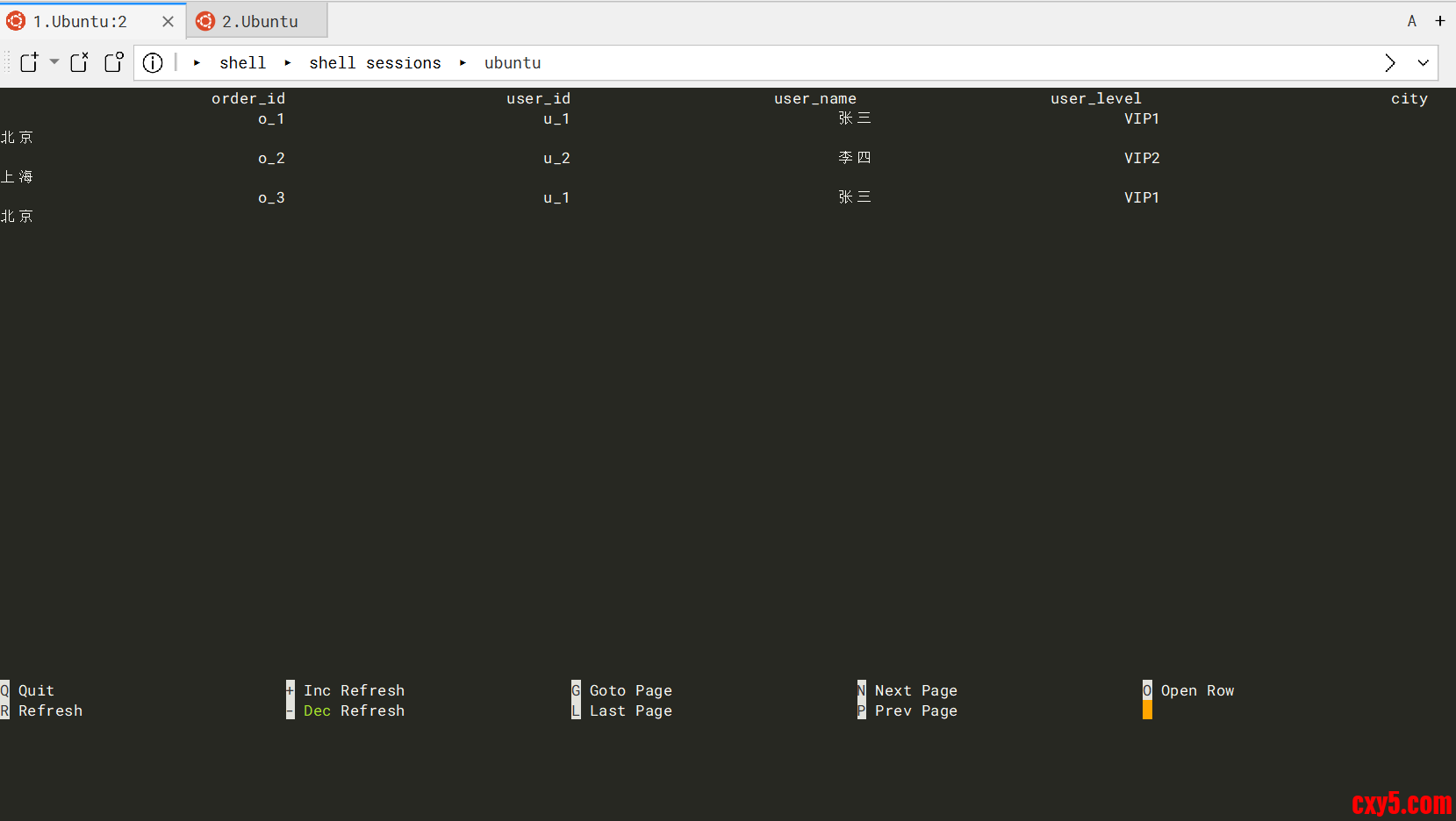
Task: Click the plus icon to add tab
Action: click(1440, 21)
